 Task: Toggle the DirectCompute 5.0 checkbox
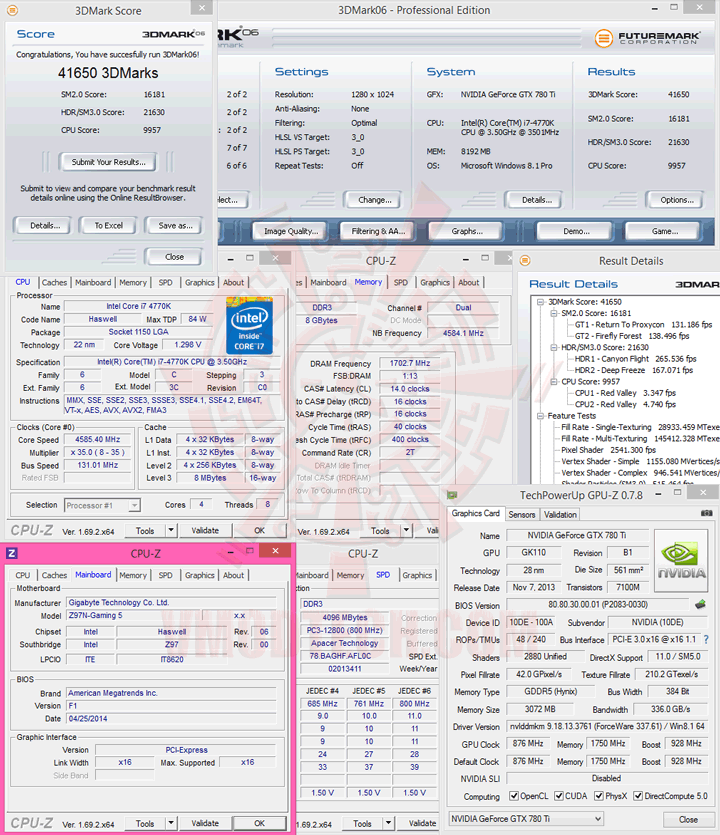(638, 796)
